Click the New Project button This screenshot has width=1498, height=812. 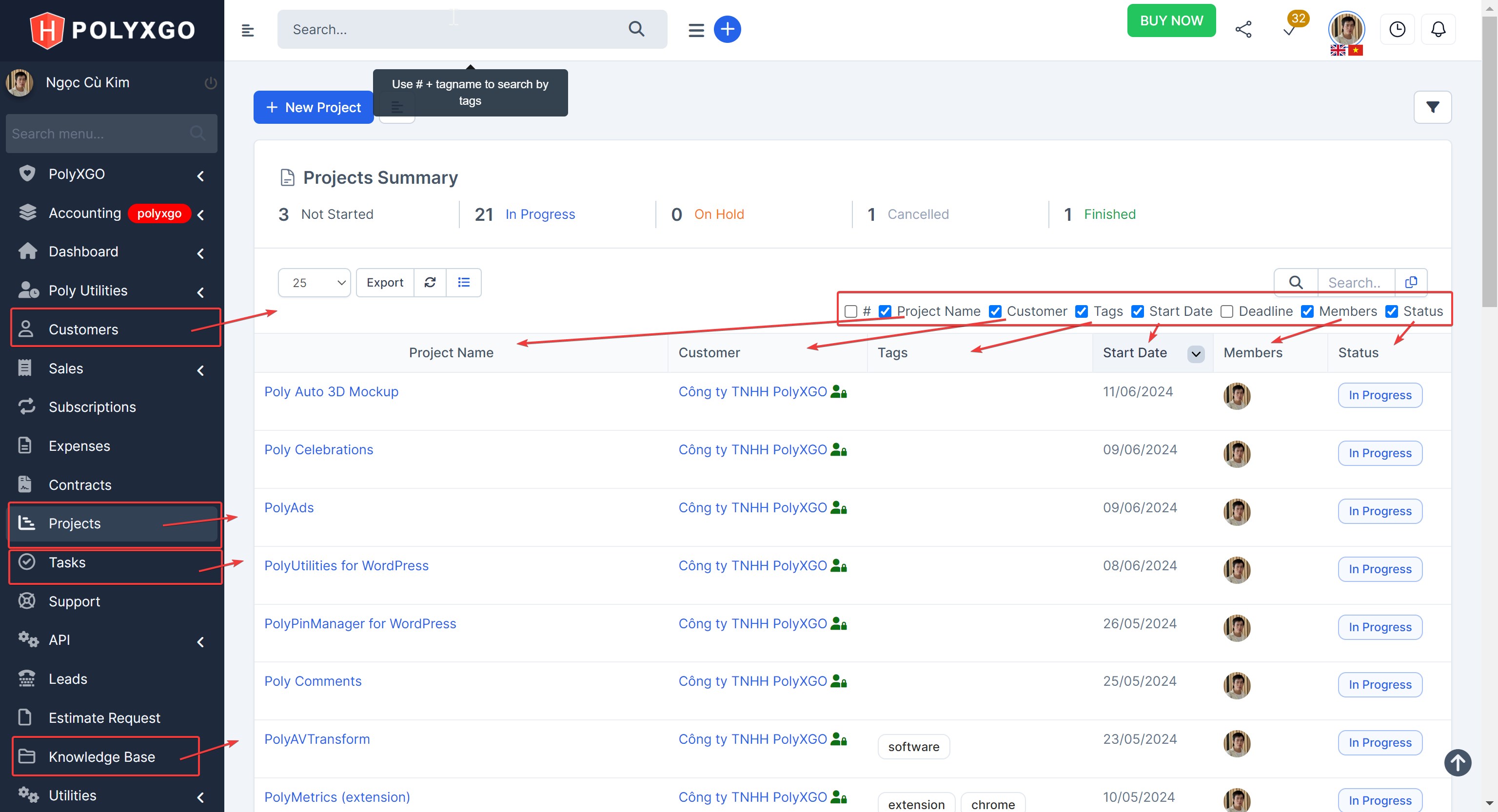(x=314, y=107)
